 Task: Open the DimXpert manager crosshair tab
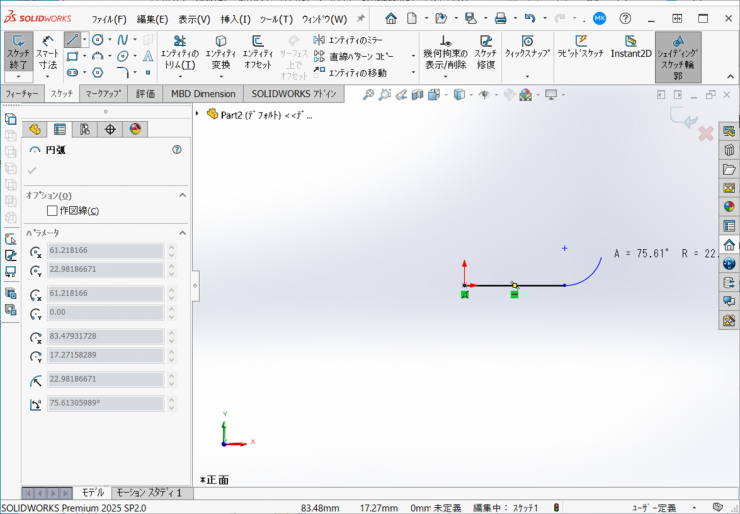click(x=110, y=129)
